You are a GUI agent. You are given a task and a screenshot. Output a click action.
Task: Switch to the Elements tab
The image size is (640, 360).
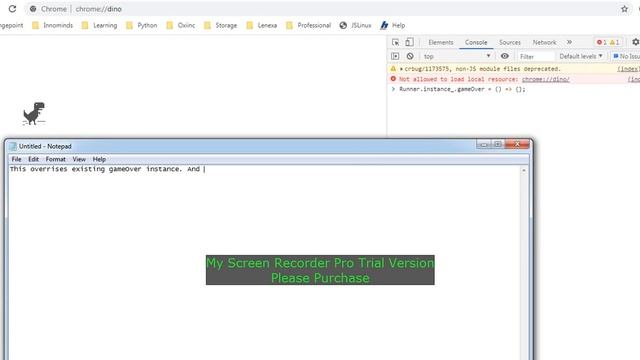click(x=441, y=42)
